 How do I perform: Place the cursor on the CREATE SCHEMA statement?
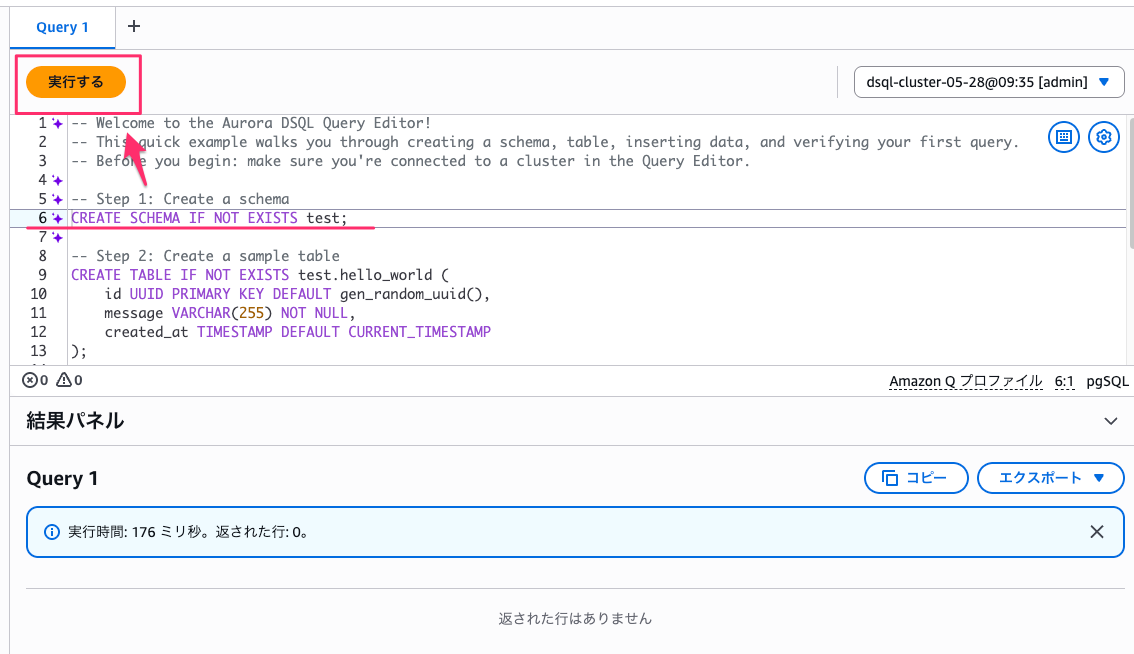click(x=207, y=217)
